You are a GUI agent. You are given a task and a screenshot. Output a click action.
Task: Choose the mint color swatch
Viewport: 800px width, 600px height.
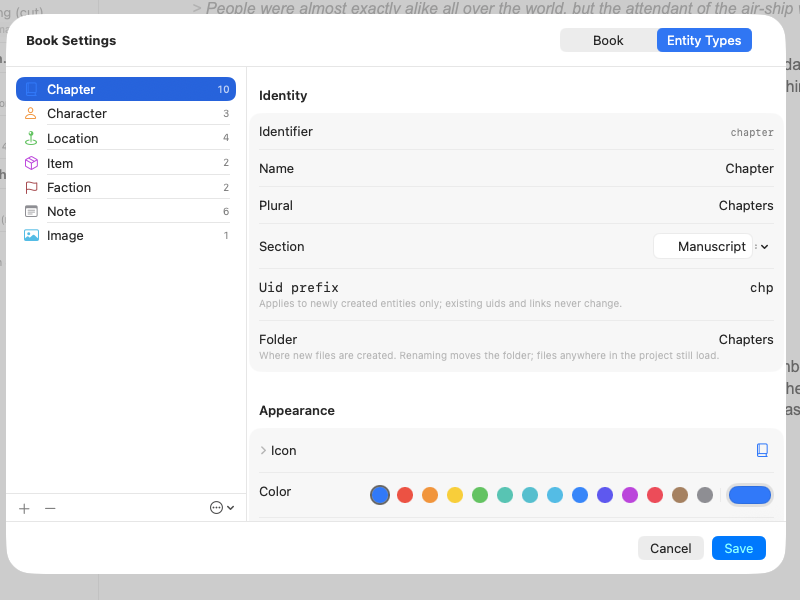(x=505, y=495)
